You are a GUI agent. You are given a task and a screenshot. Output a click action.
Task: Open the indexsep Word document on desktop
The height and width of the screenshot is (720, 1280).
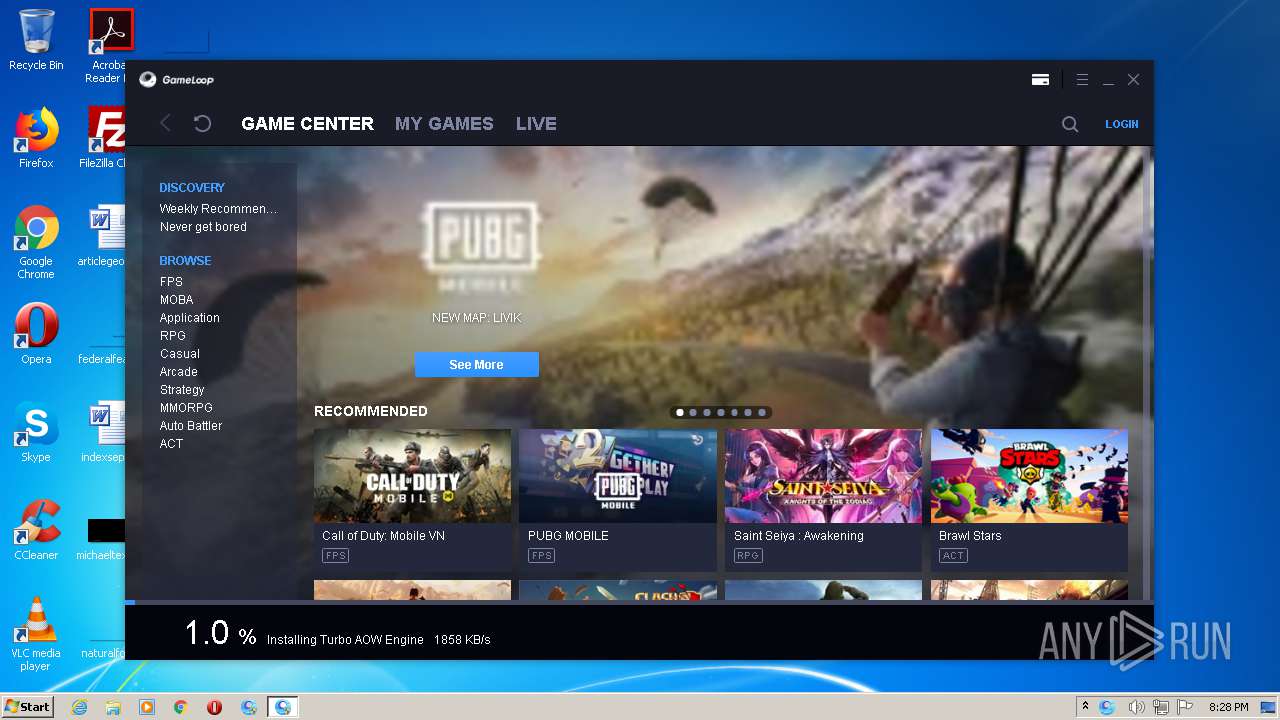coord(103,432)
